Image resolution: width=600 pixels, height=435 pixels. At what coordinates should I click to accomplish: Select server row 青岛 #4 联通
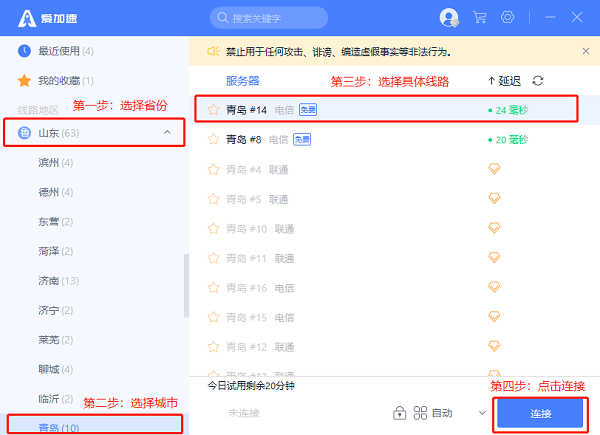point(394,169)
